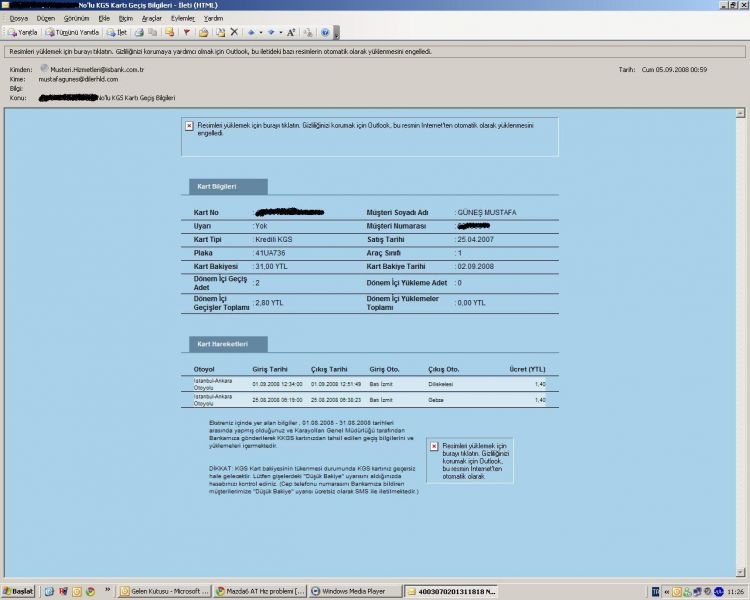Image resolution: width=750 pixels, height=600 pixels.
Task: Open the Dosya menu
Action: pos(19,18)
